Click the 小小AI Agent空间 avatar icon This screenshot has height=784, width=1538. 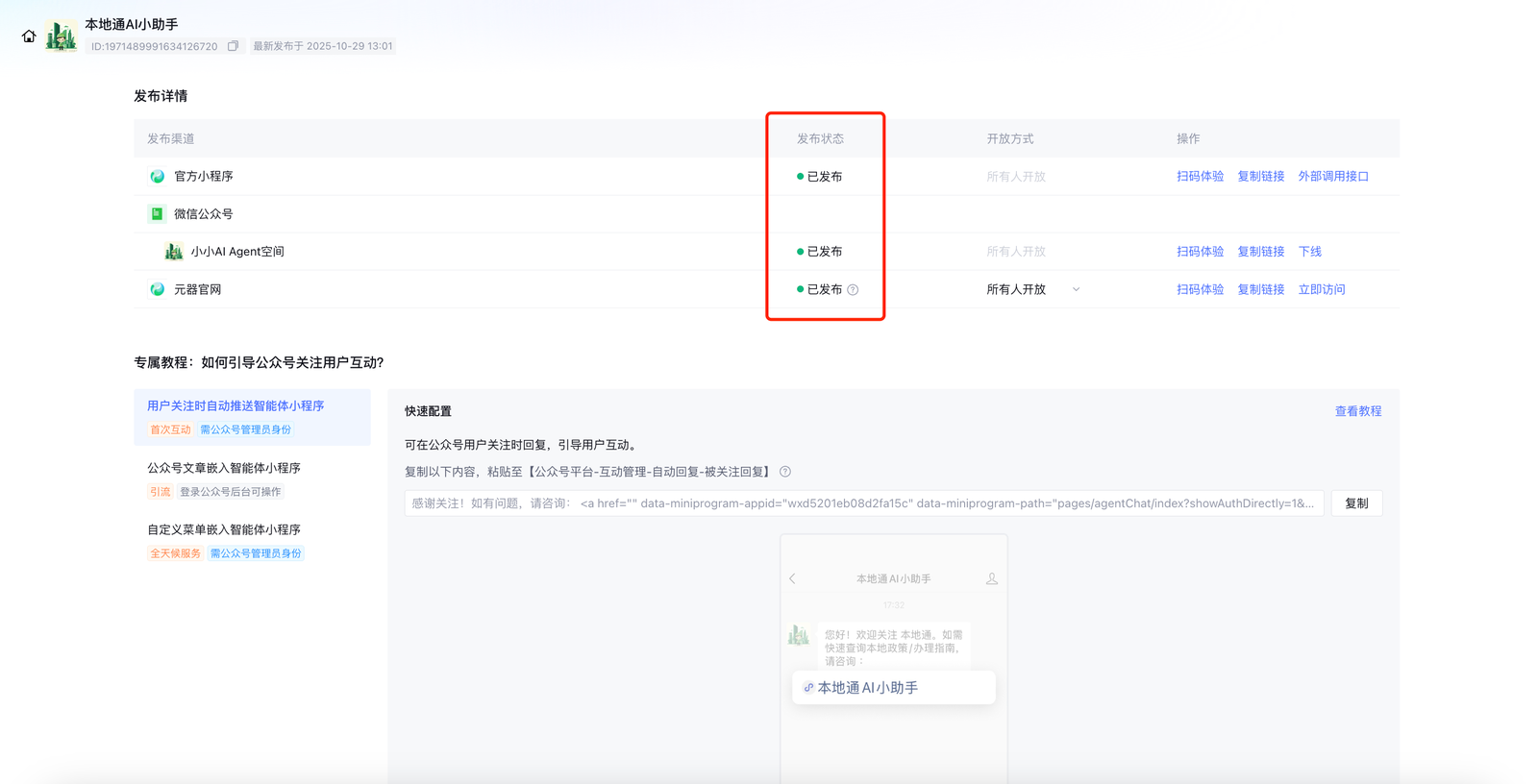(173, 252)
